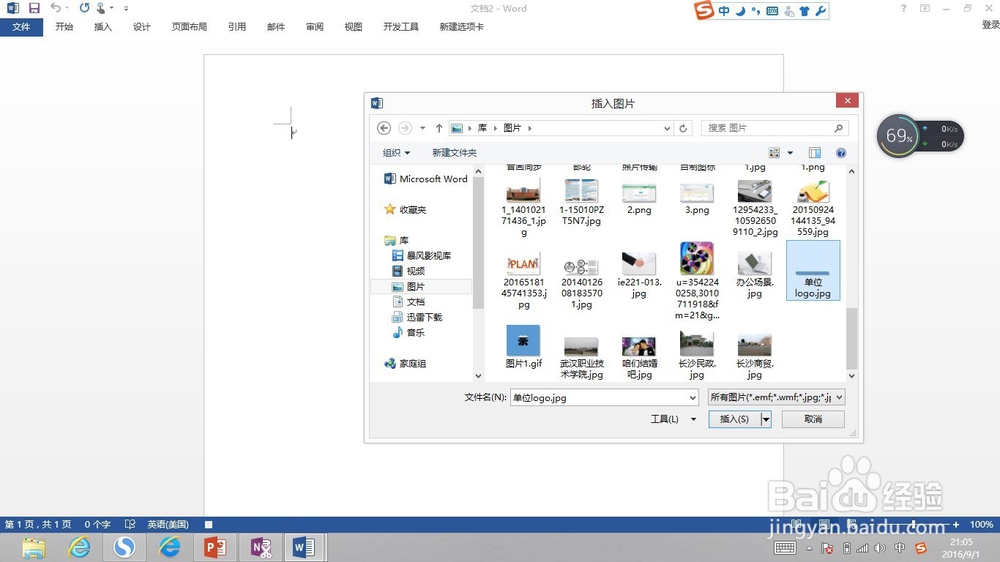The image size is (1000, 562).
Task: Open OneNote clipper from taskbar
Action: pos(260,547)
